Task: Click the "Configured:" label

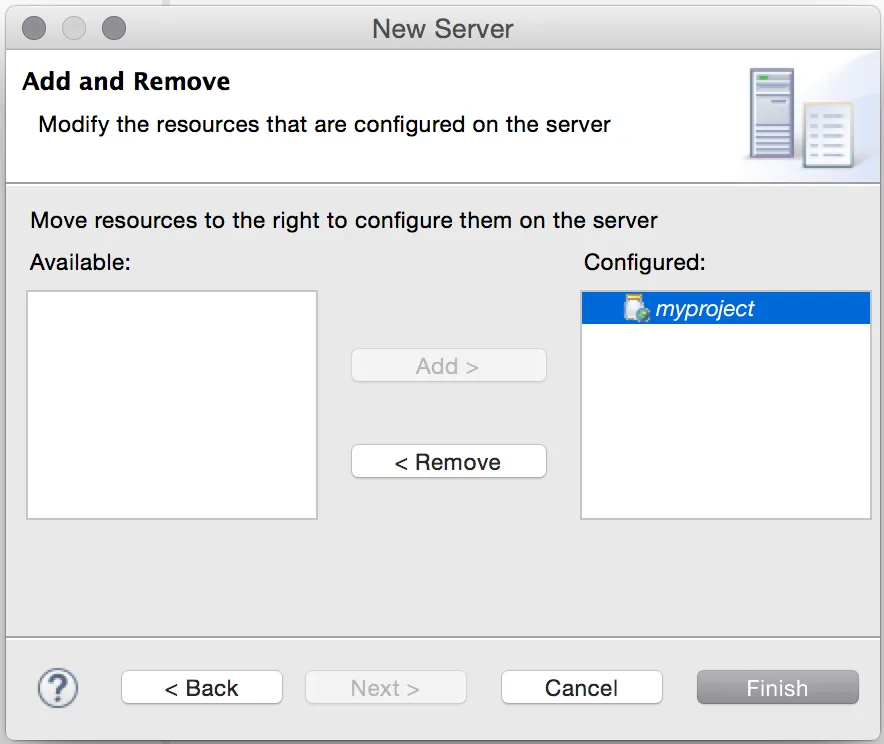Action: coord(644,262)
